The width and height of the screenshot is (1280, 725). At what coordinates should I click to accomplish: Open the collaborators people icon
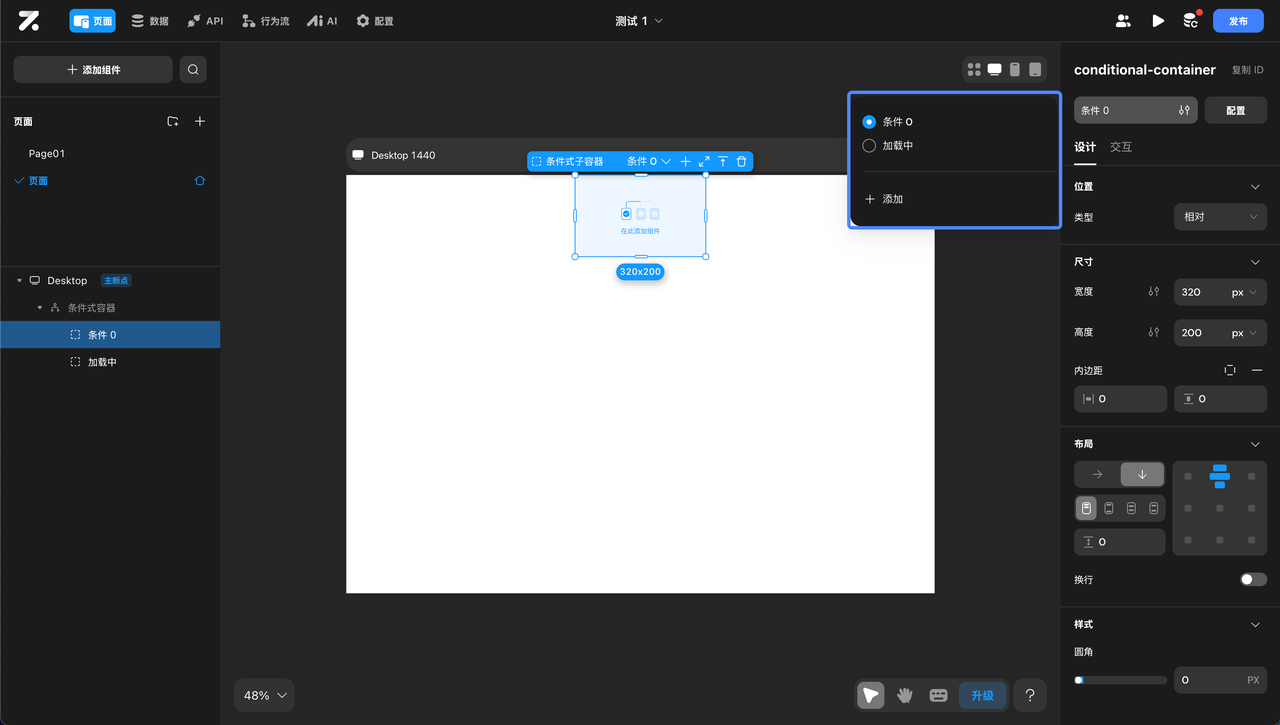click(x=1123, y=21)
